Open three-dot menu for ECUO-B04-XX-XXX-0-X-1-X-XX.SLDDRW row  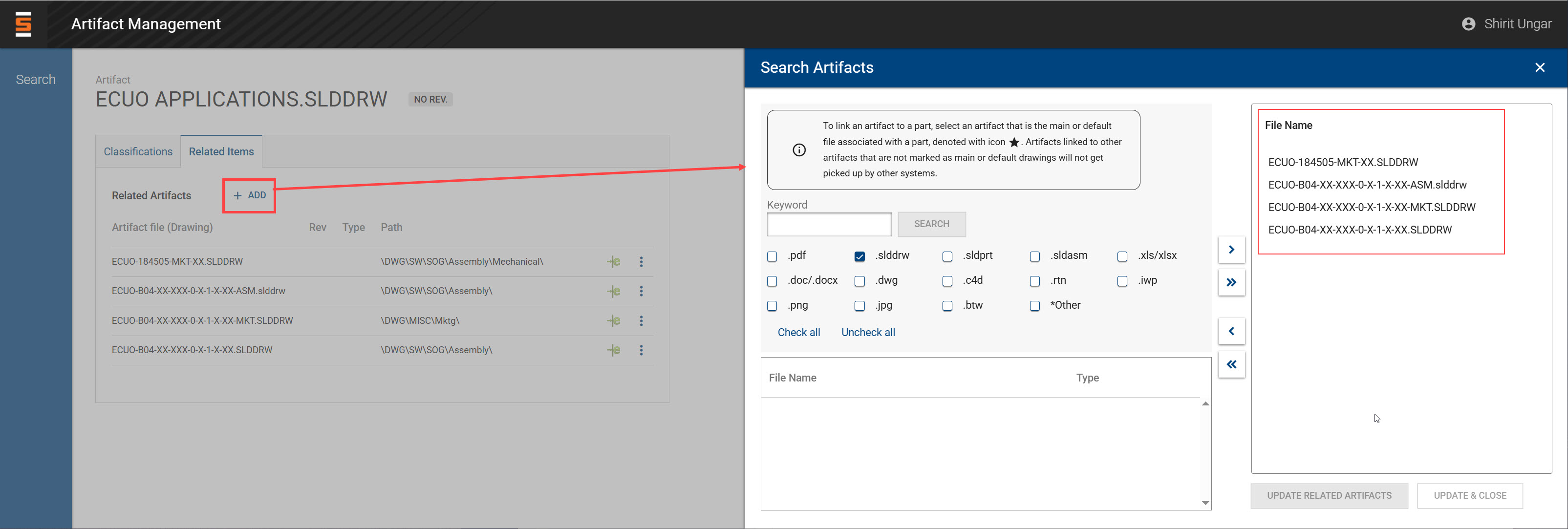point(641,350)
